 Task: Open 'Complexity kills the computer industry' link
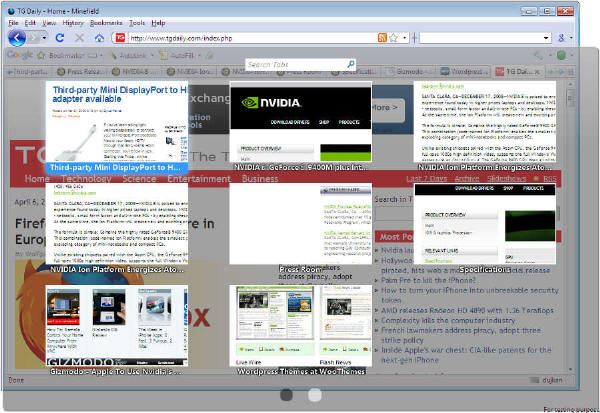coord(448,320)
